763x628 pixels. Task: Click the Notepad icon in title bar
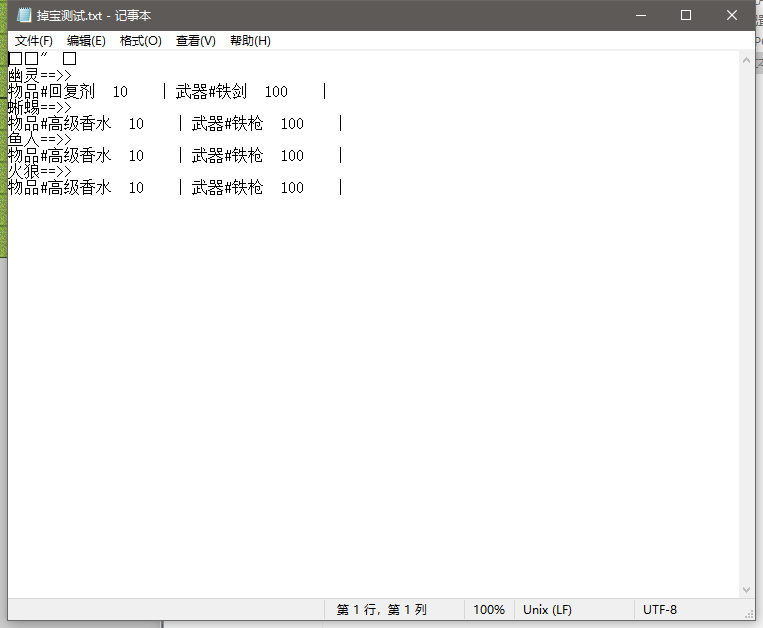(24, 15)
